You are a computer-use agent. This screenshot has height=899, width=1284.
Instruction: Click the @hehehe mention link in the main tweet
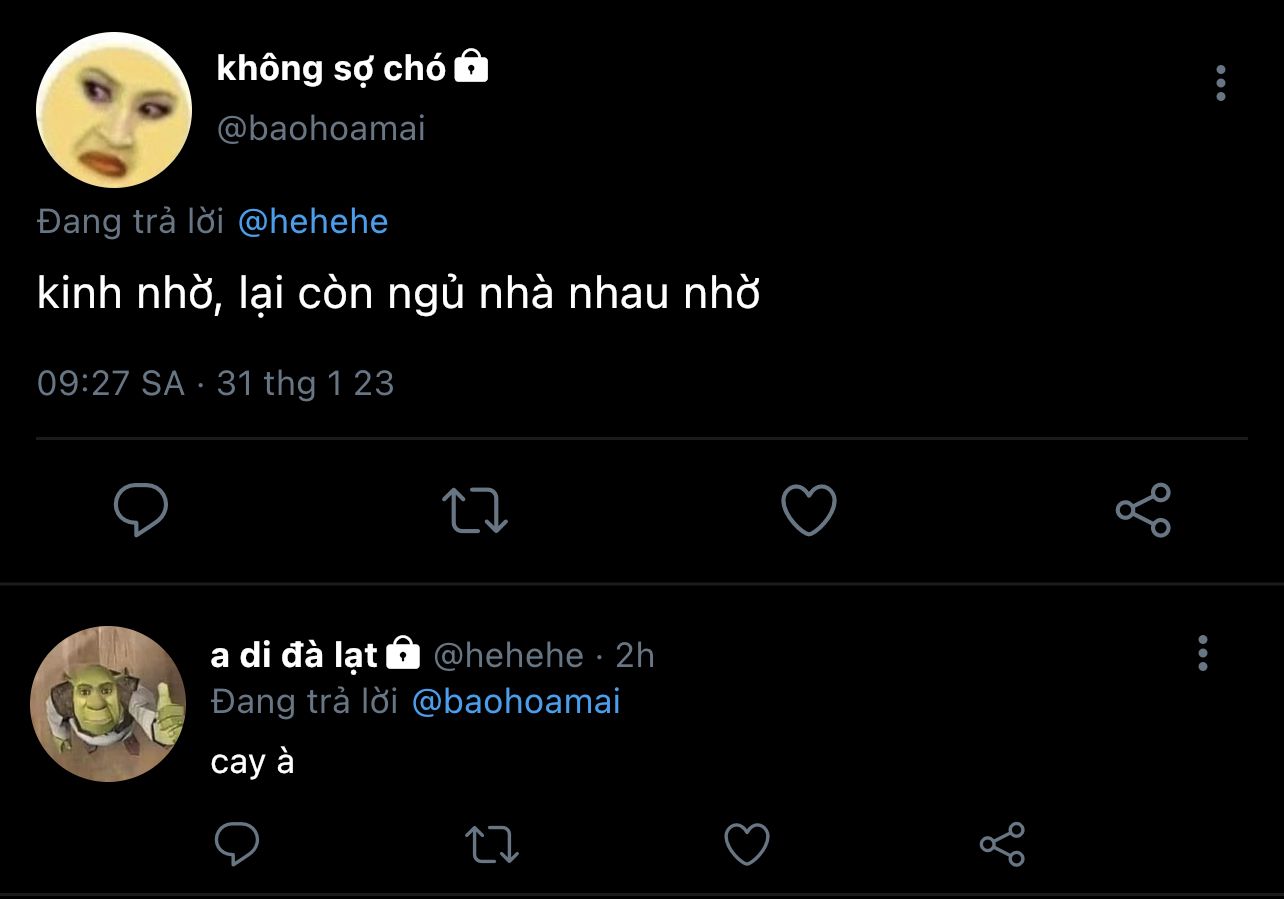pyautogui.click(x=313, y=221)
